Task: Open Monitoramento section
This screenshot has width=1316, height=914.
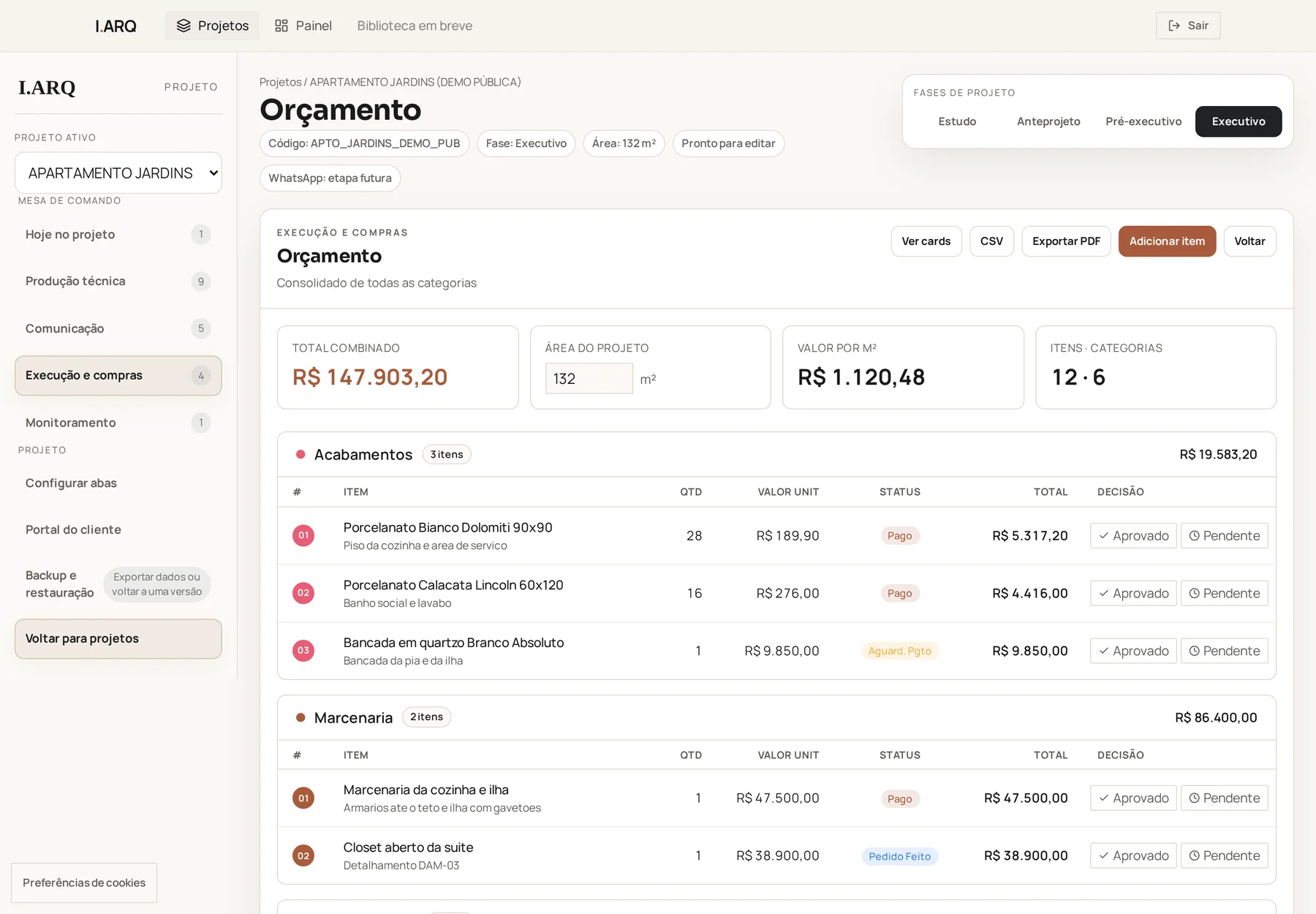Action: click(x=118, y=423)
